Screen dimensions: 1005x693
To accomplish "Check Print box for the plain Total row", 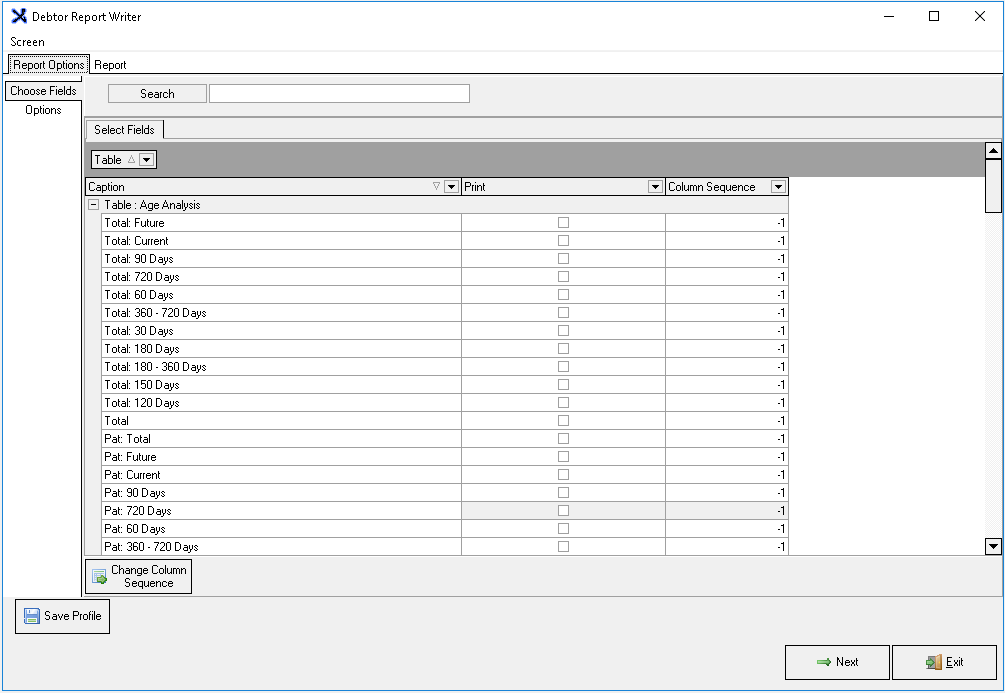I will click(563, 421).
